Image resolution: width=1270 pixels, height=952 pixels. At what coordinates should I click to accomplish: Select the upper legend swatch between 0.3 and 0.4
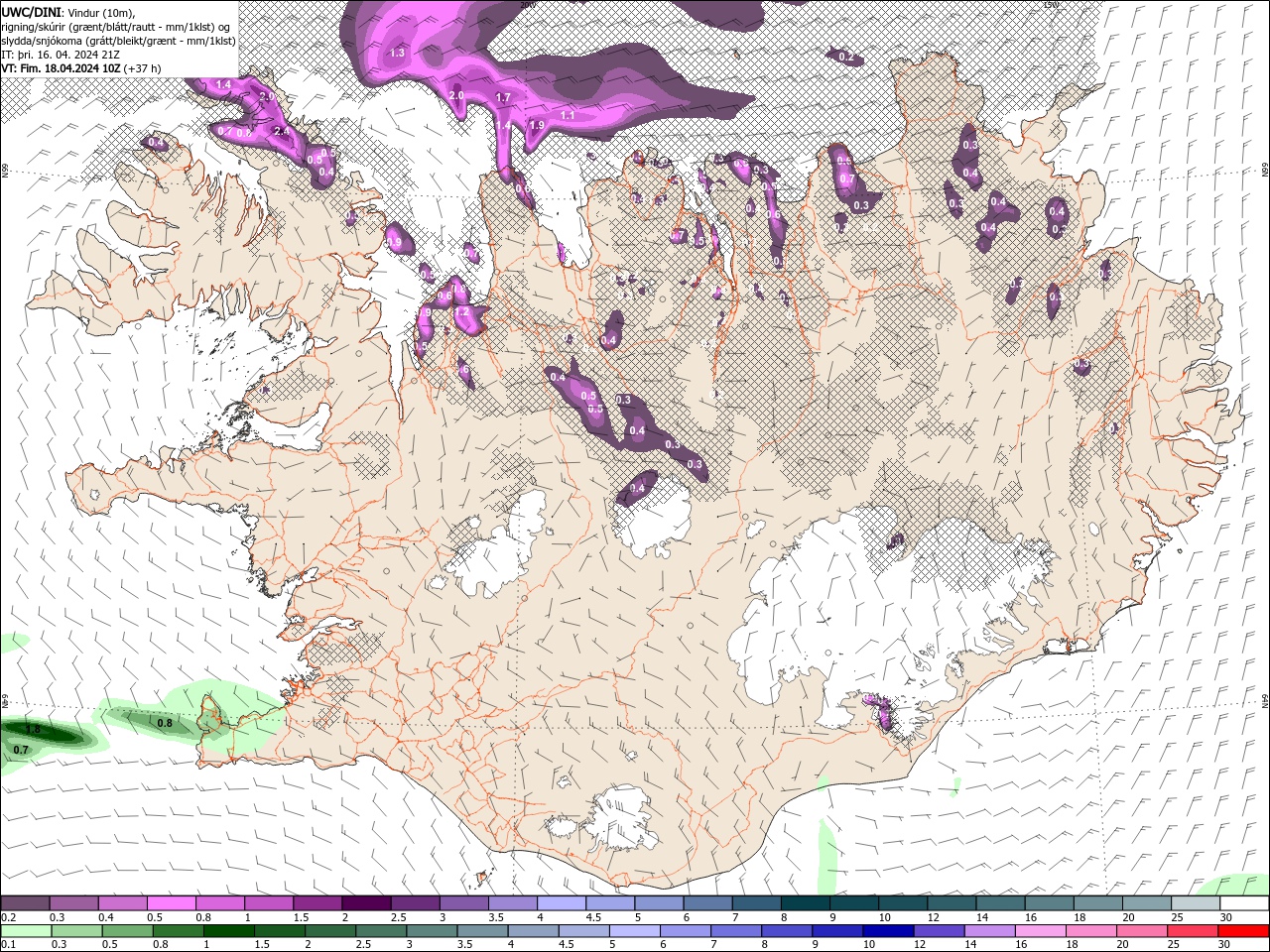(73, 903)
